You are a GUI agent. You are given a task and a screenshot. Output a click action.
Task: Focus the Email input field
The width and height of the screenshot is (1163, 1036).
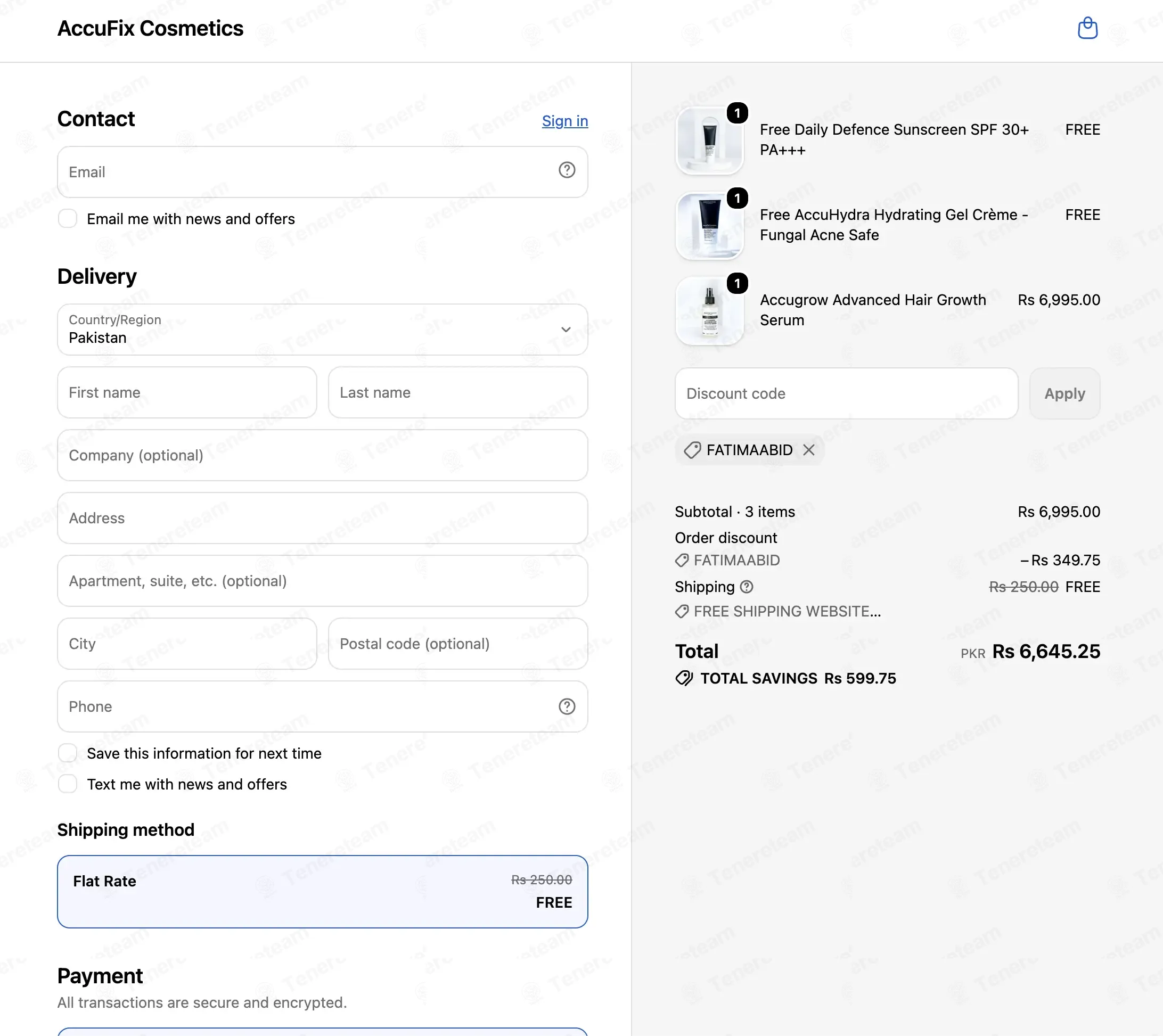[322, 172]
